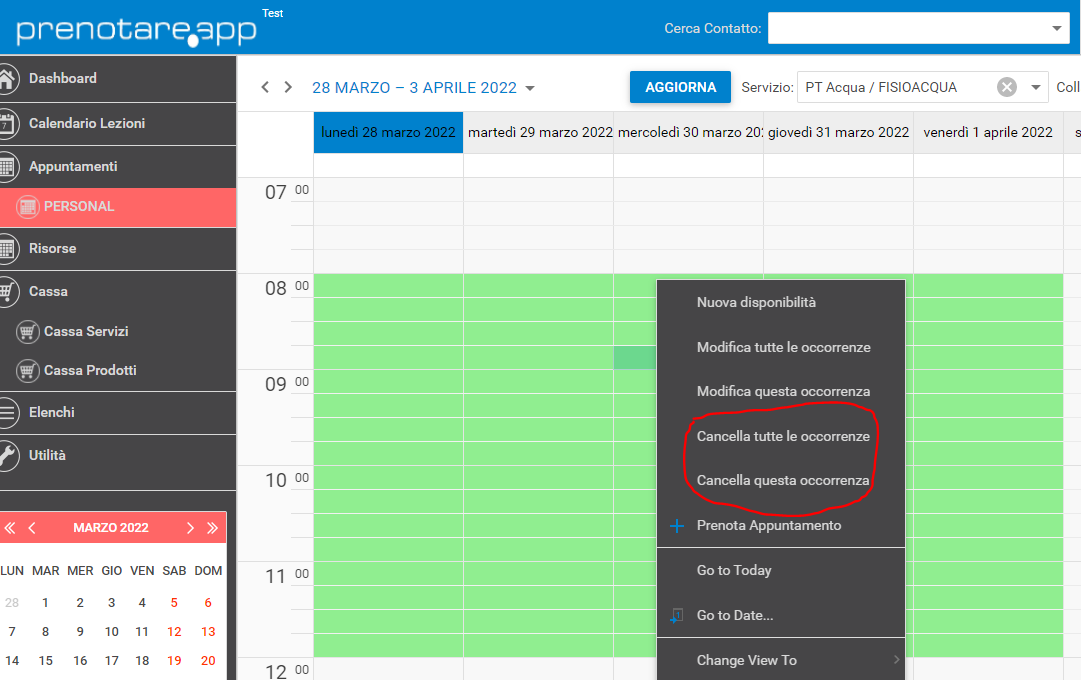Click the Elenchi list icon

click(x=7, y=412)
